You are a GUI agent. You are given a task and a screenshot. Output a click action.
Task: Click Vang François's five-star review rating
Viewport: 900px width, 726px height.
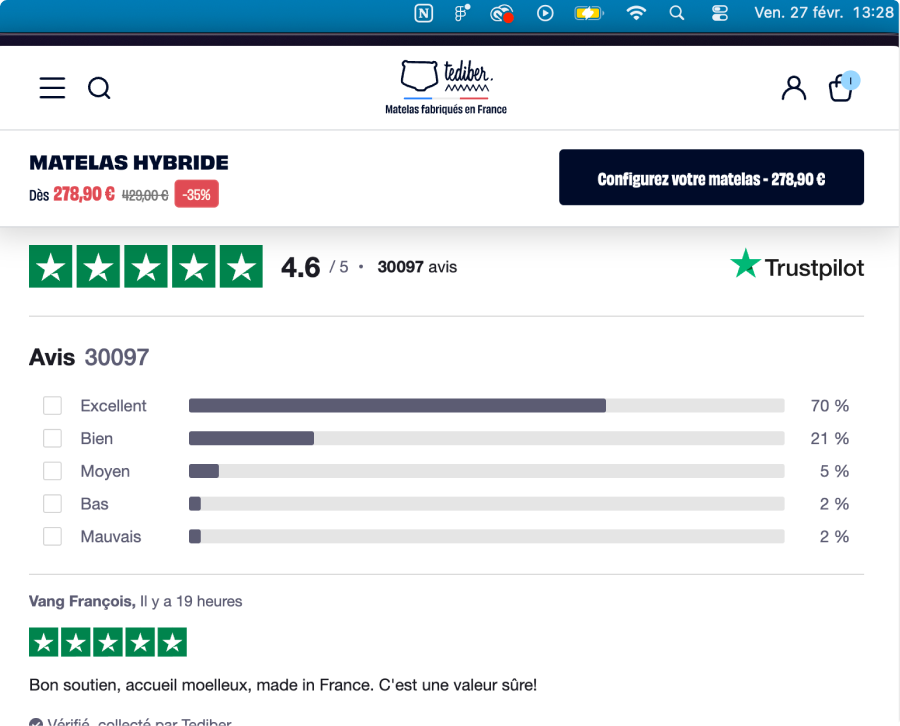click(x=108, y=642)
